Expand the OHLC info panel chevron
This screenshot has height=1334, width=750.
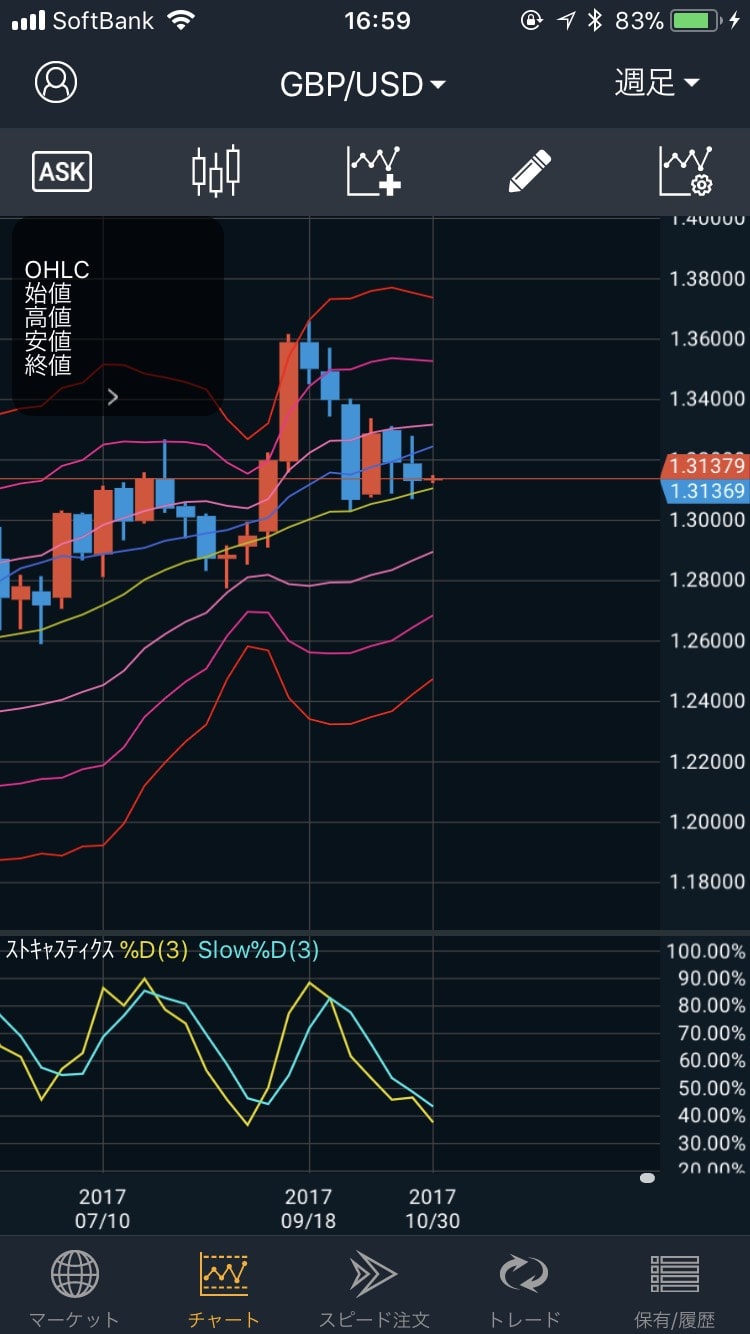(112, 397)
